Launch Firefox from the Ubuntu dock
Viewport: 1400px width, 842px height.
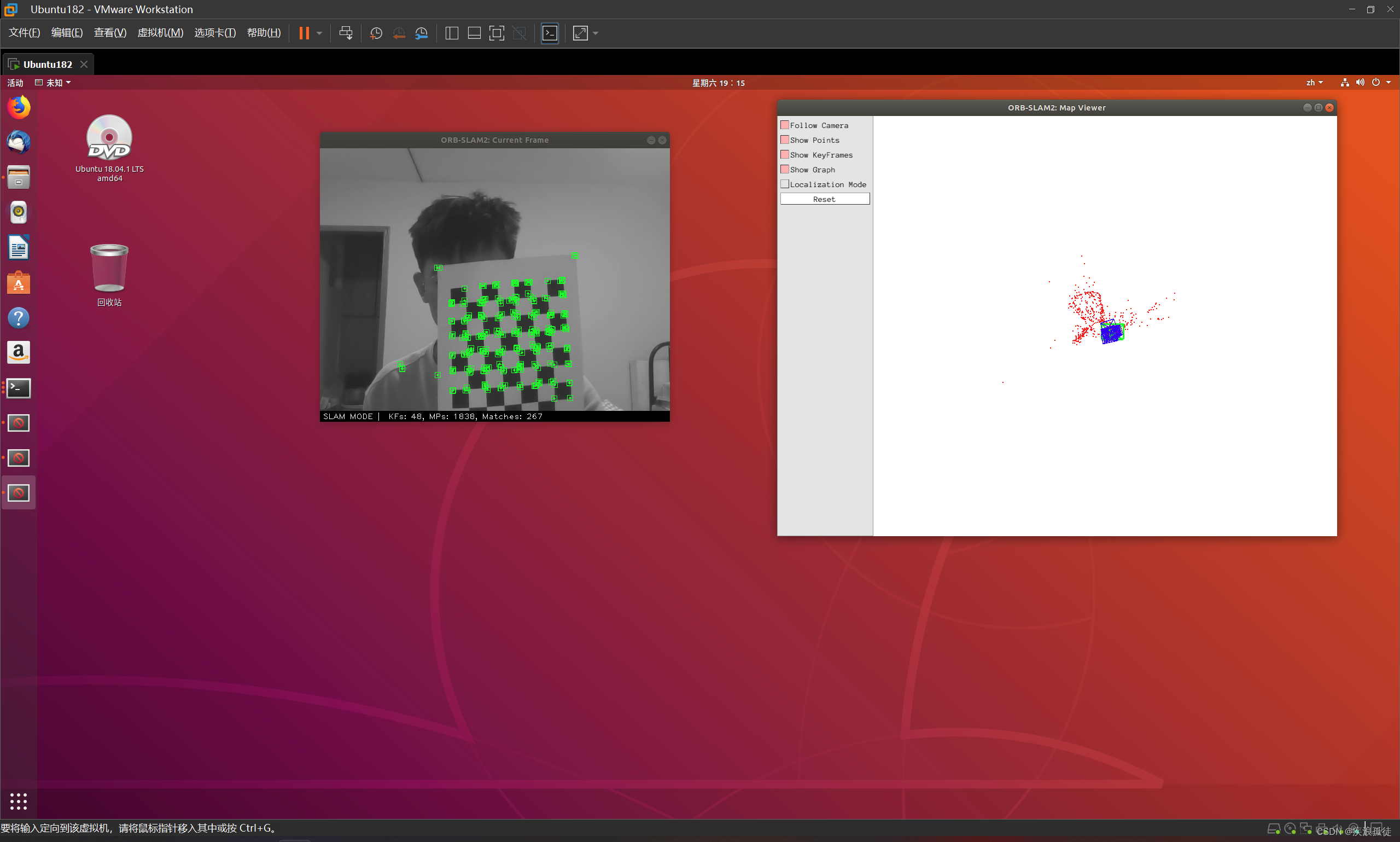18,107
